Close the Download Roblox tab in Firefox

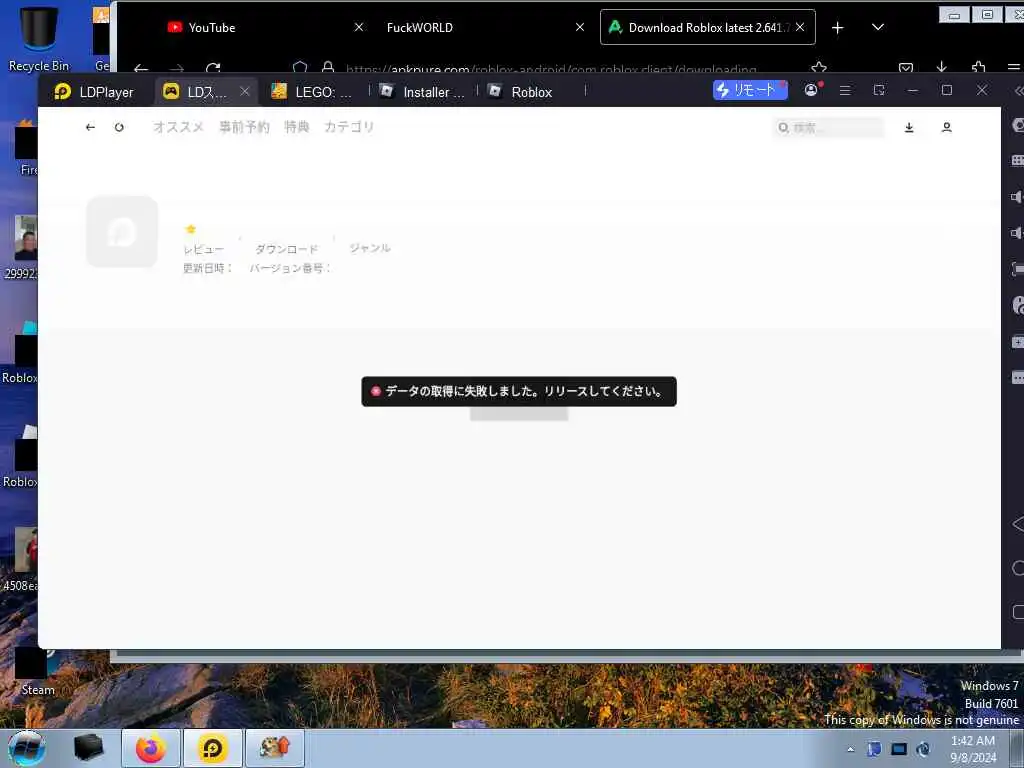[x=800, y=27]
